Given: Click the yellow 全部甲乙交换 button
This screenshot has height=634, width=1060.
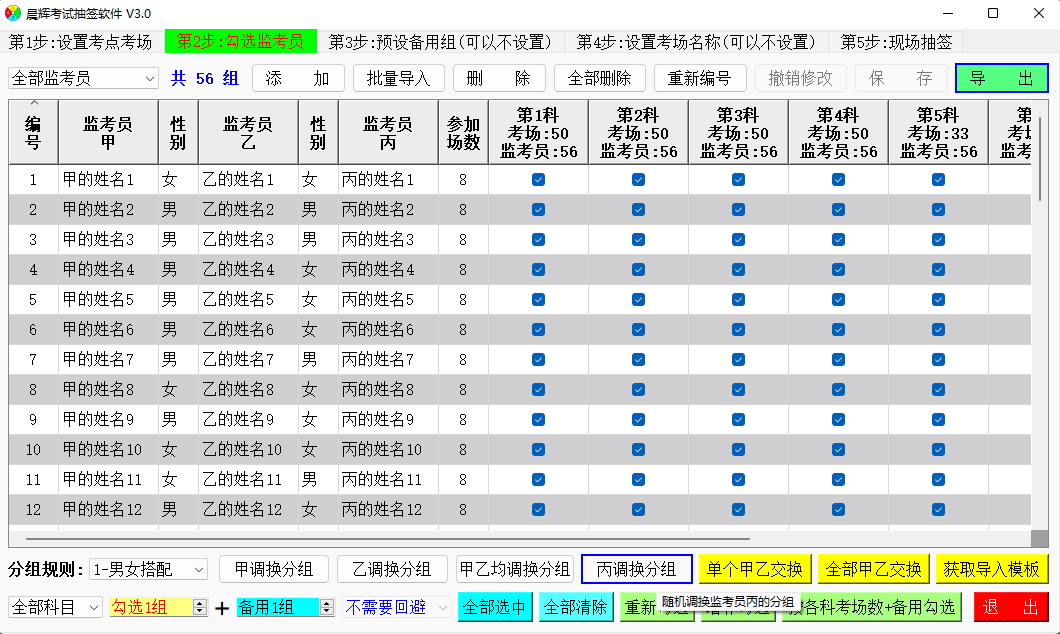Looking at the screenshot, I should click(x=873, y=569).
